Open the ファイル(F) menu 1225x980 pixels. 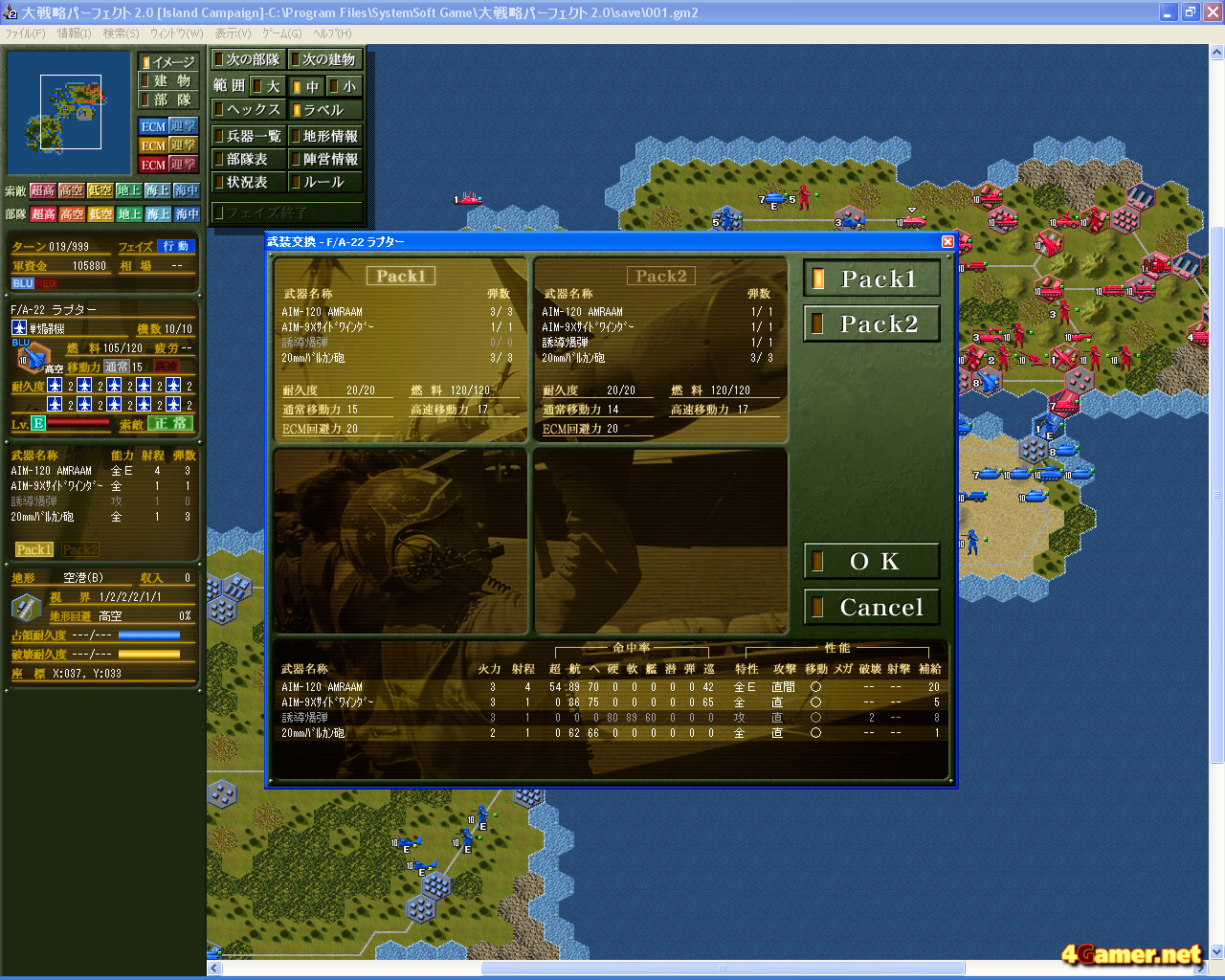(x=25, y=33)
